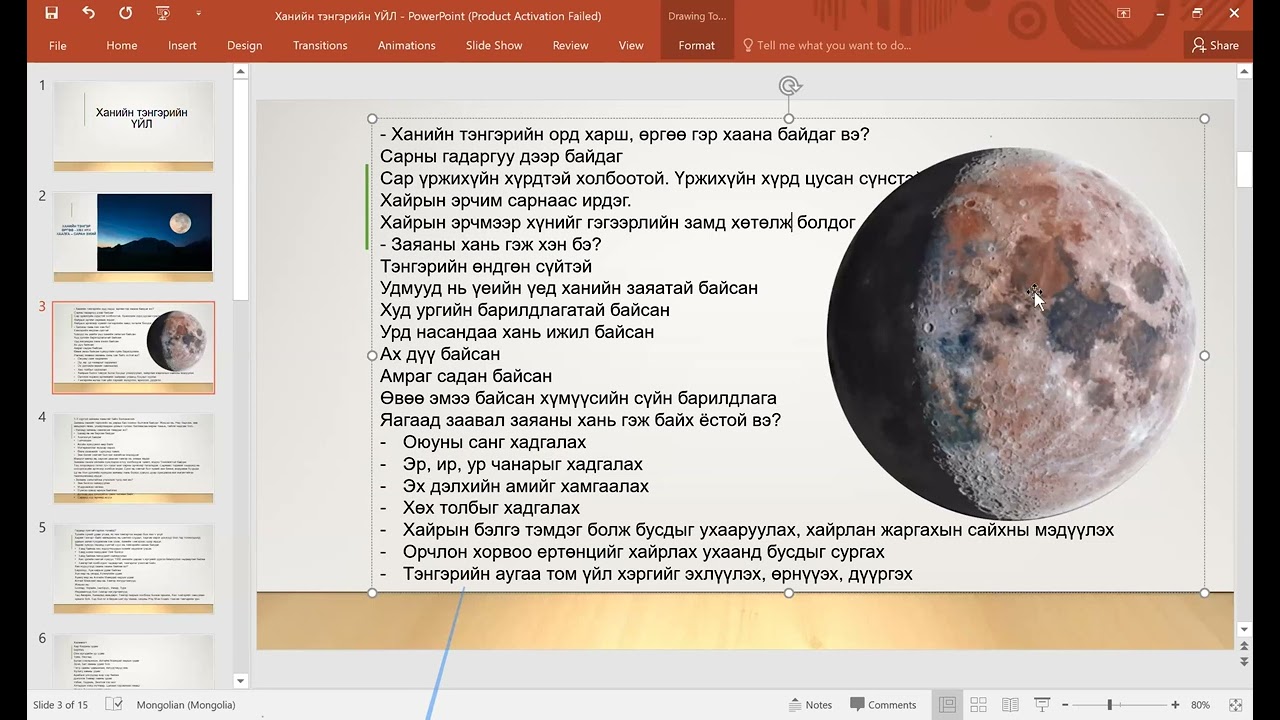
Task: Select the moon picture on the slide
Action: 1012,334
